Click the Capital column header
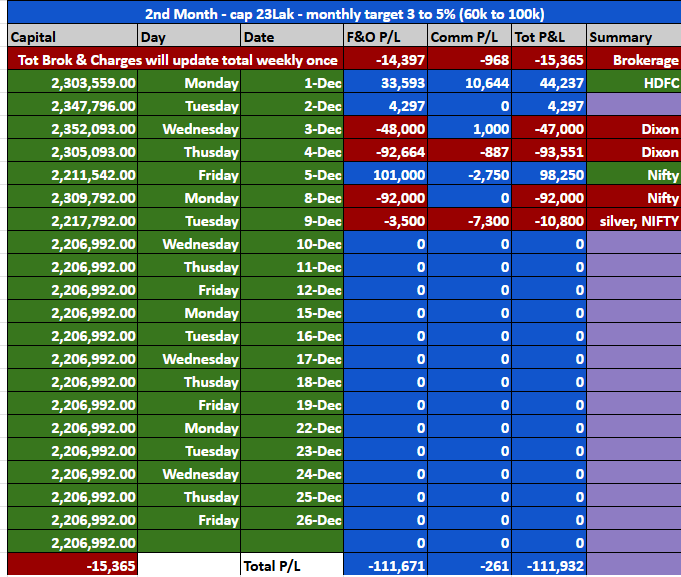This screenshot has width=681, height=577. 72,36
